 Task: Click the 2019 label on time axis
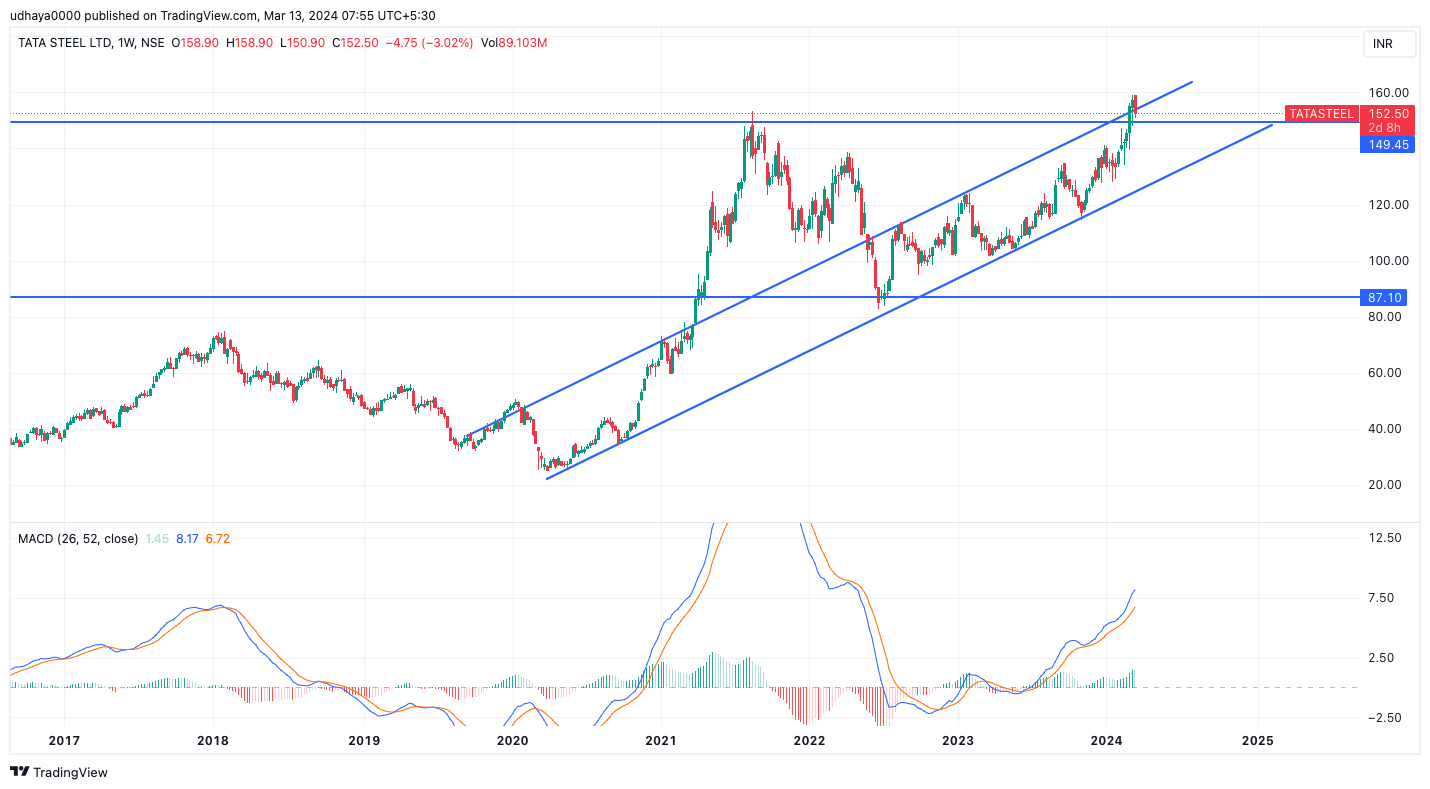click(x=363, y=741)
